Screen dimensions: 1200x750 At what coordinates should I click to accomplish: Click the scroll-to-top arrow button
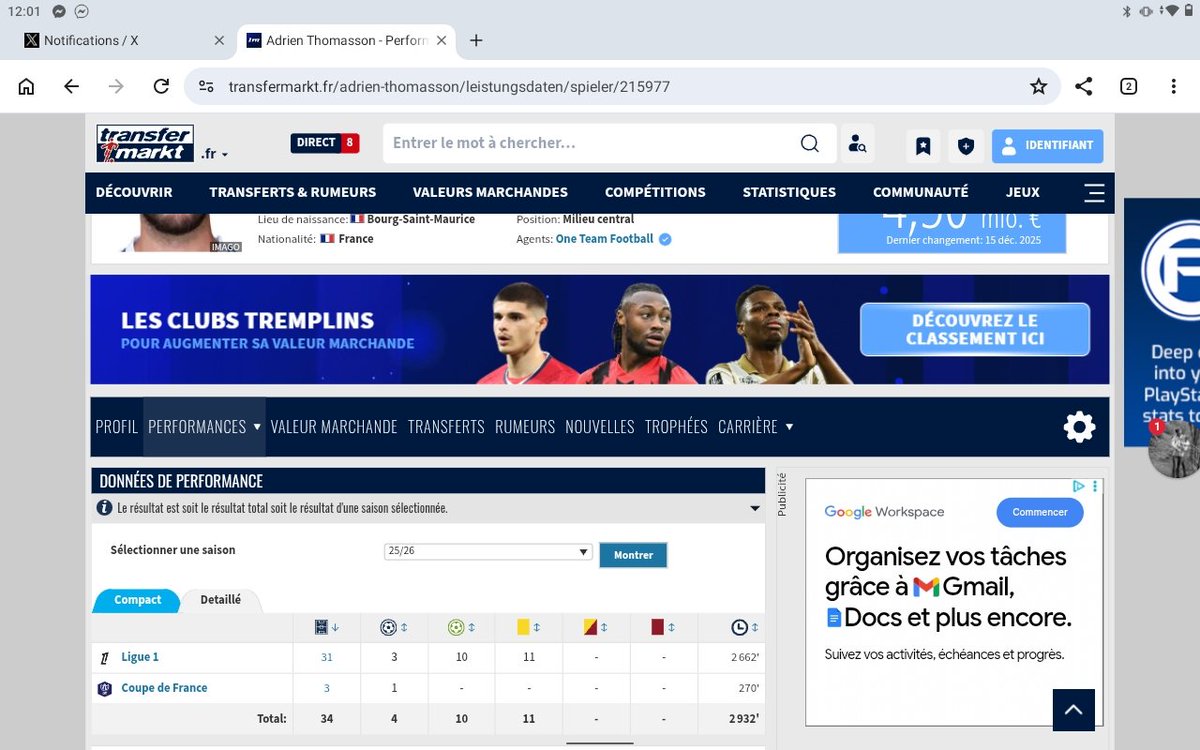tap(1074, 710)
